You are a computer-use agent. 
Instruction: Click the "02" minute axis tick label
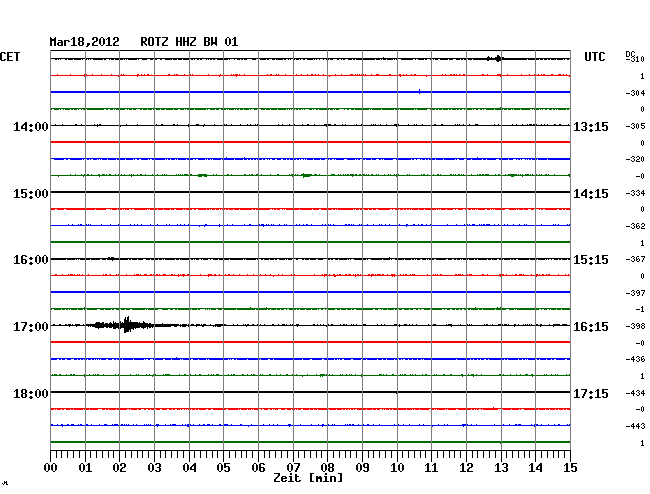pyautogui.click(x=119, y=467)
